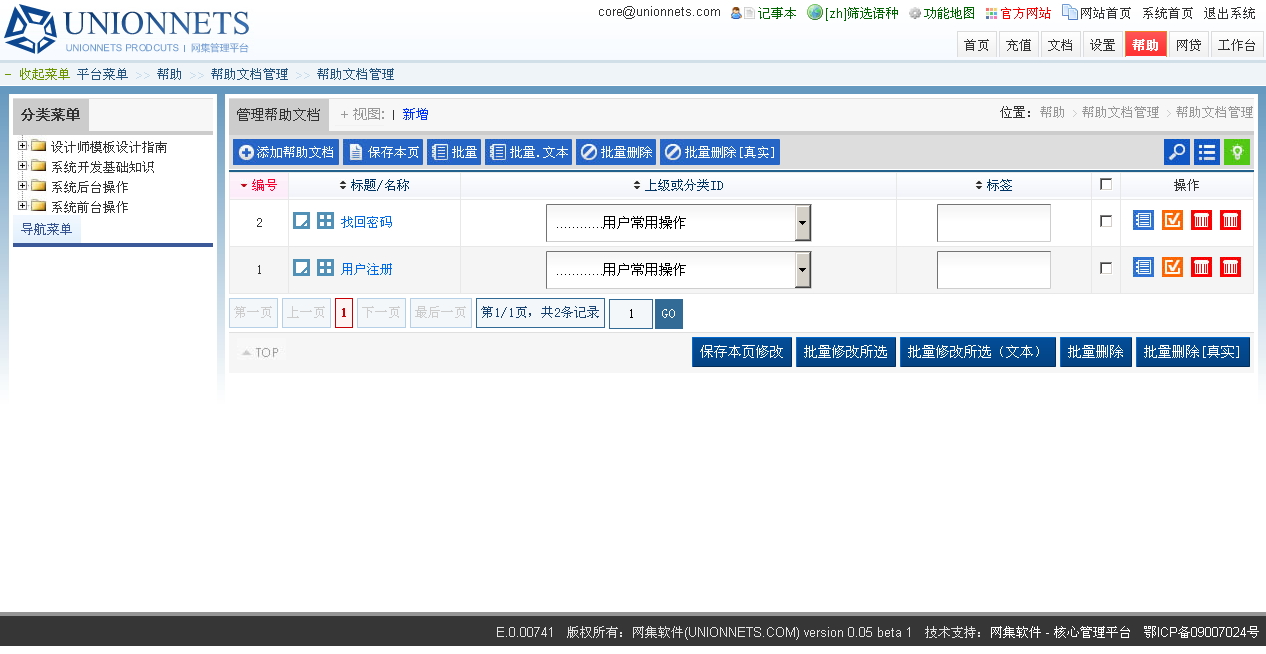
Task: Click the orange checkmark icon for 找回密码
Action: tap(1172, 220)
